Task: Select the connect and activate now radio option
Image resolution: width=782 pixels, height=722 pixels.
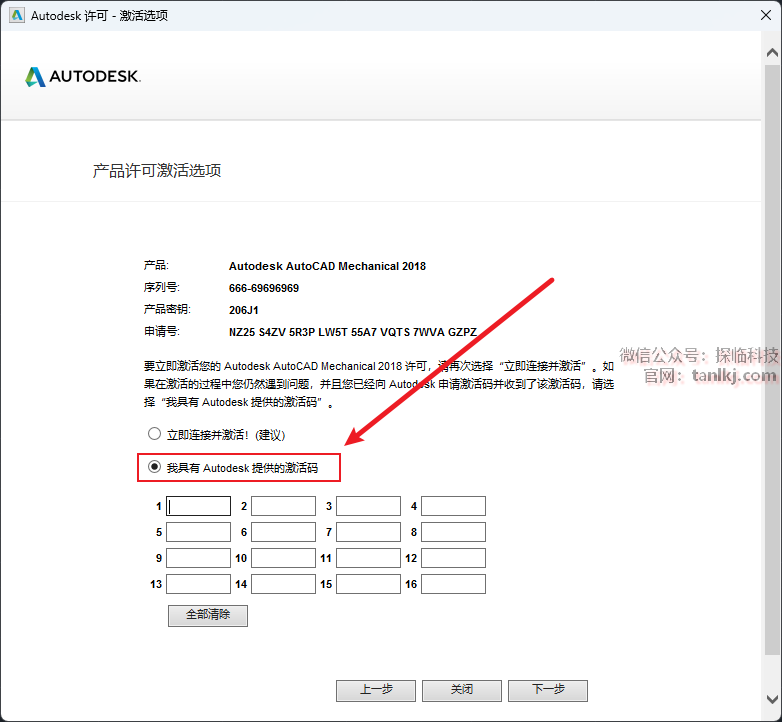Action: point(154,434)
